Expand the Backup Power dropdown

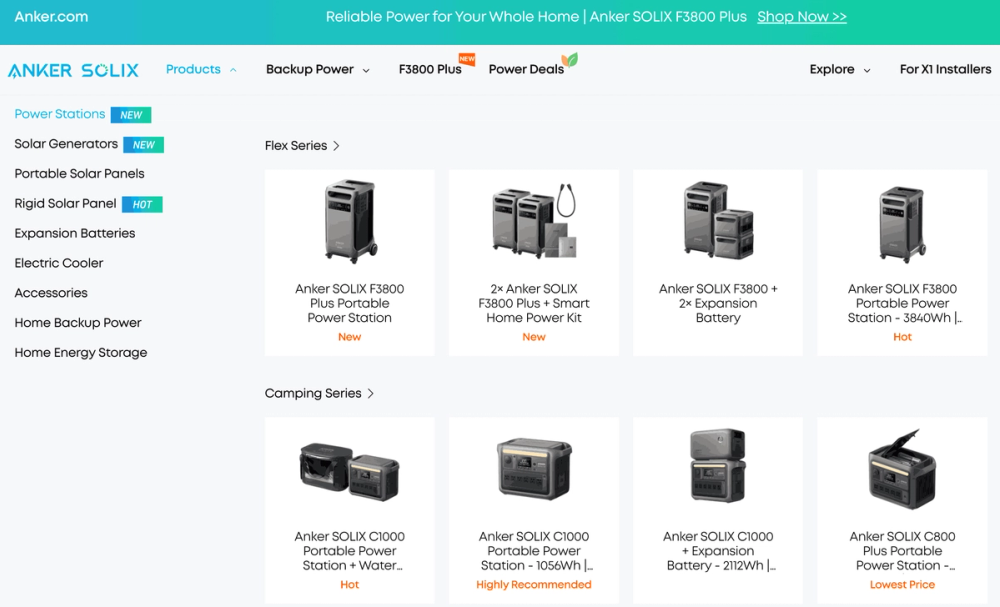click(x=318, y=69)
